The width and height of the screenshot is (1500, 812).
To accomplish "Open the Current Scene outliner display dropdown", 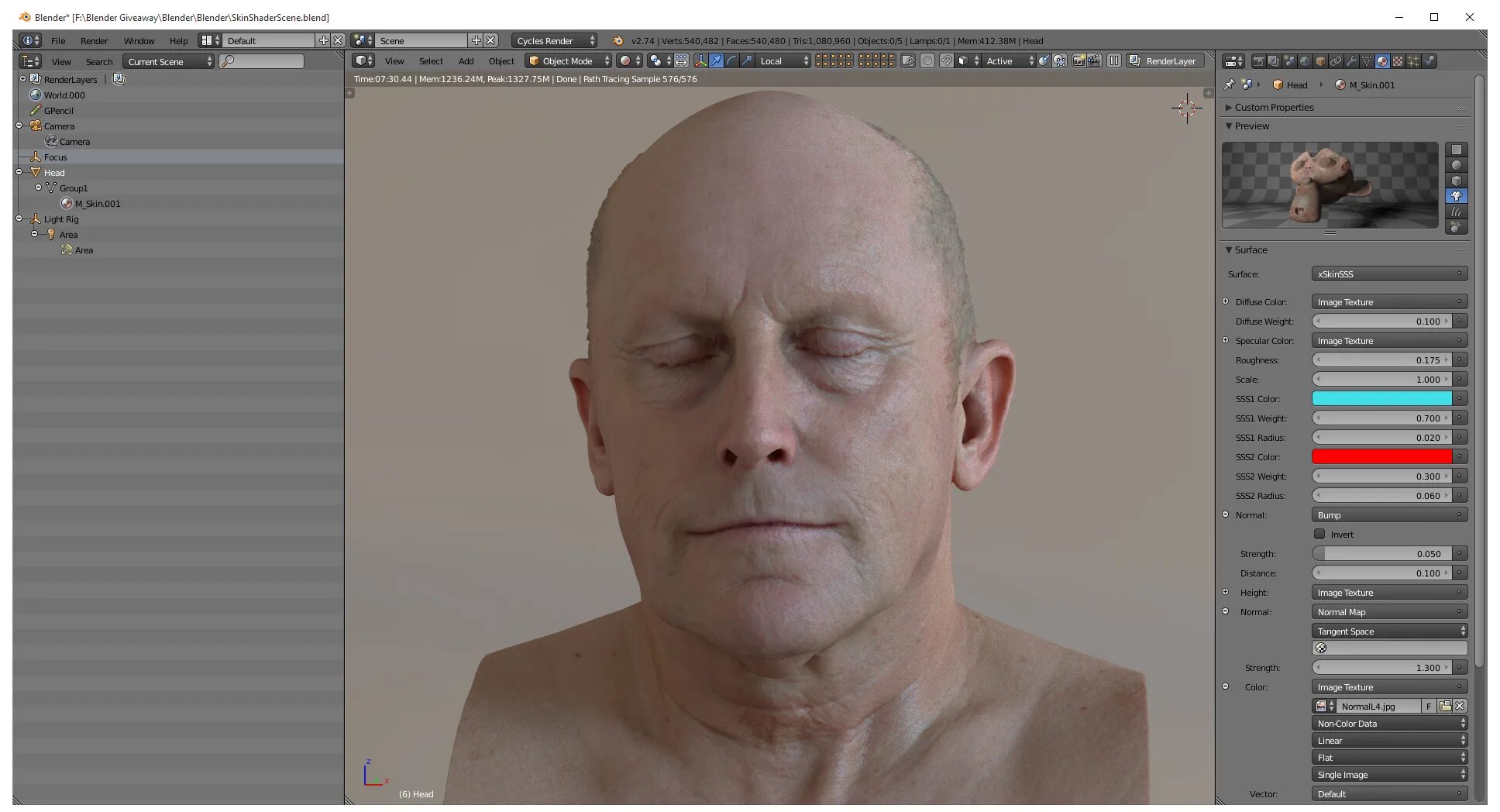I will tap(169, 62).
